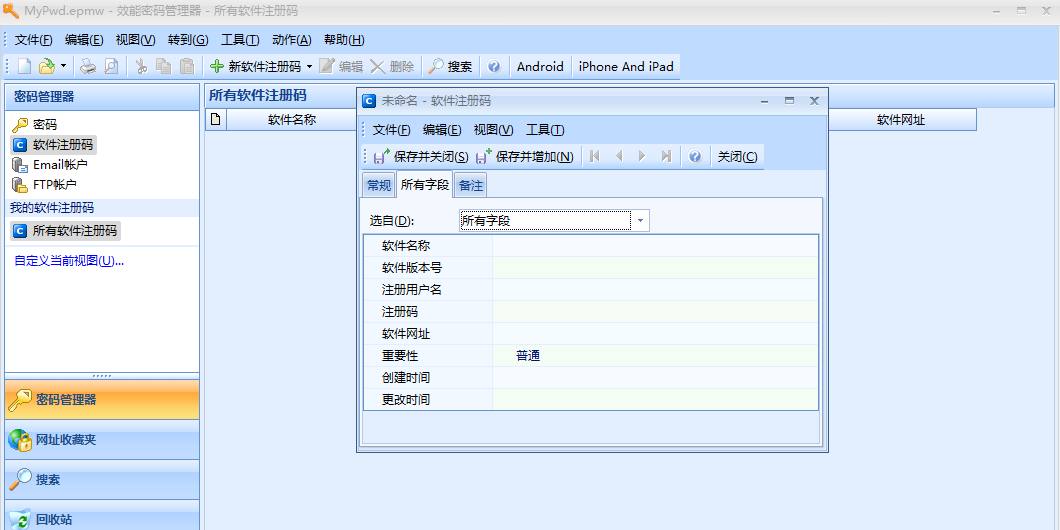
Task: Open the 搜索 navigation pane button
Action: click(102, 480)
